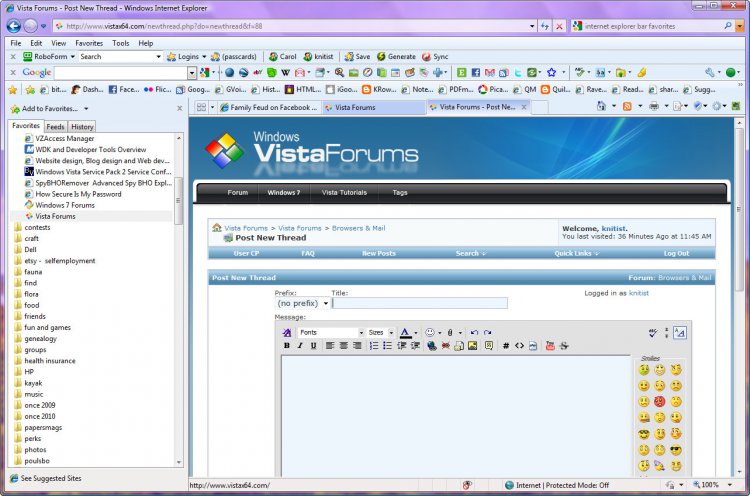Click the Title input field
Image resolution: width=750 pixels, height=496 pixels.
click(420, 303)
